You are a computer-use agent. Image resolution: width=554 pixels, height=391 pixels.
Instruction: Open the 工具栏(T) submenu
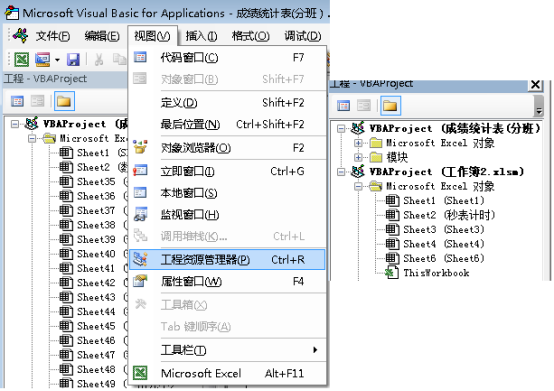pyautogui.click(x=227, y=350)
